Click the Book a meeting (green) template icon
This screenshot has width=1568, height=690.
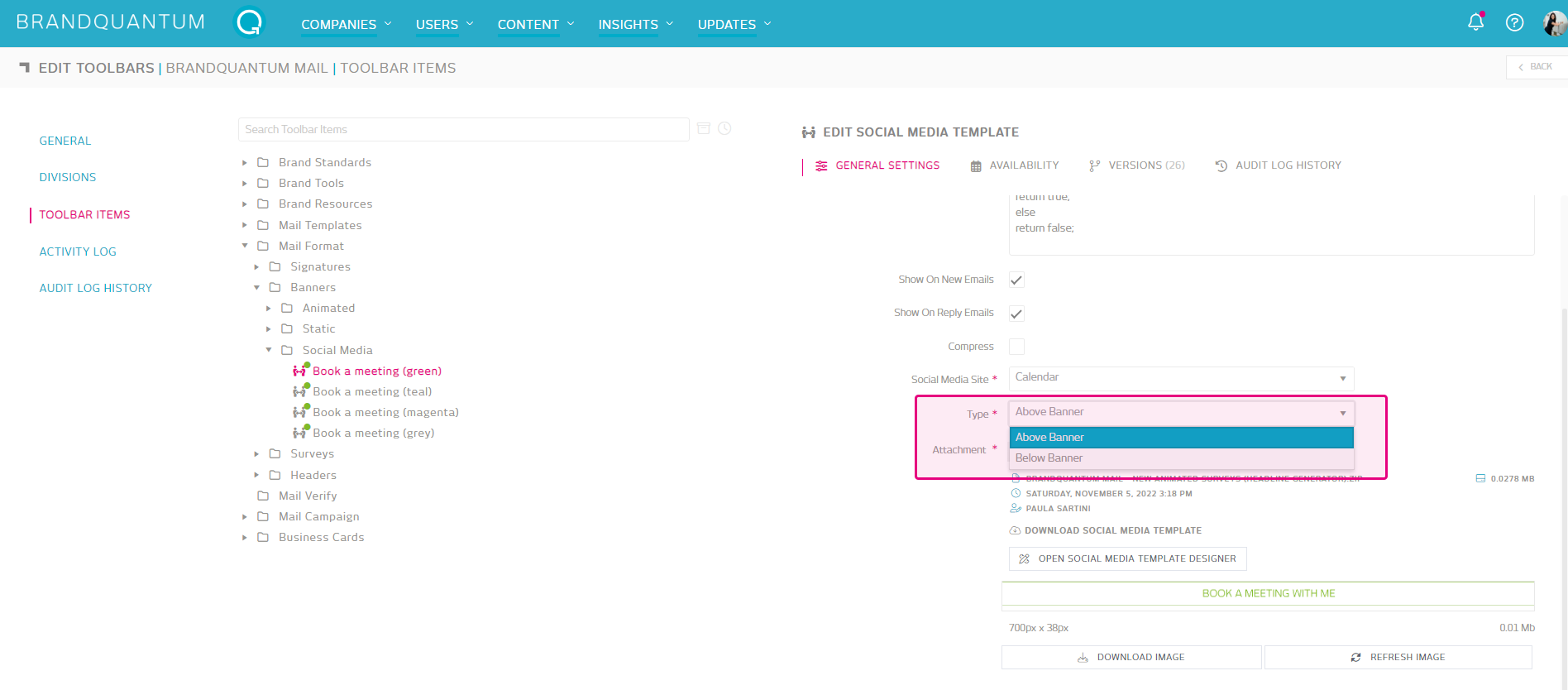coord(301,370)
